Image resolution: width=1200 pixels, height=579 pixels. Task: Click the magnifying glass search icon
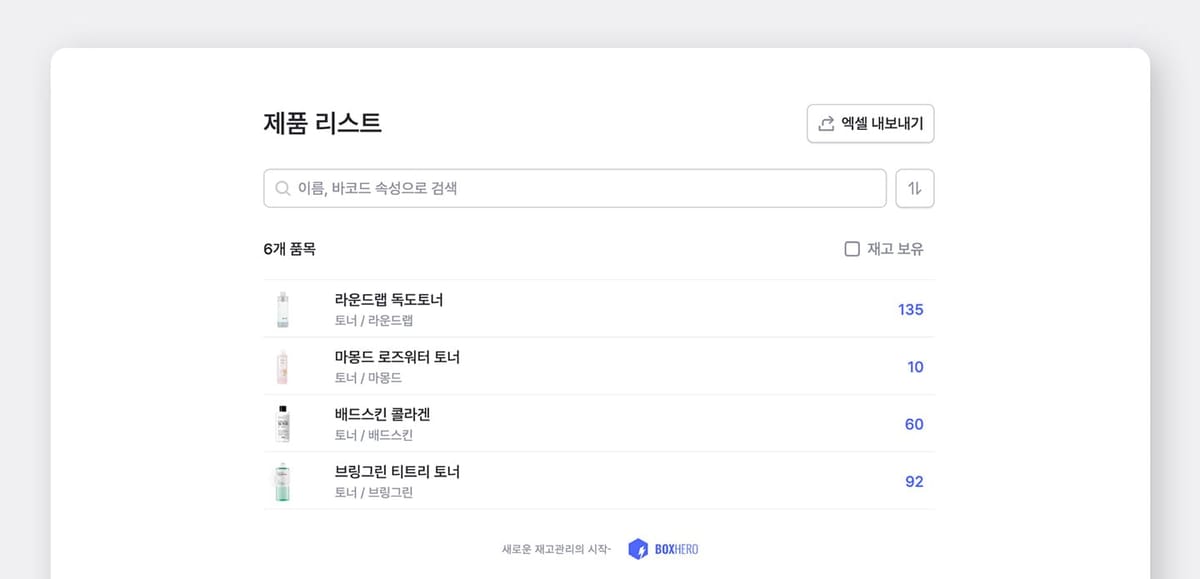click(x=280, y=188)
